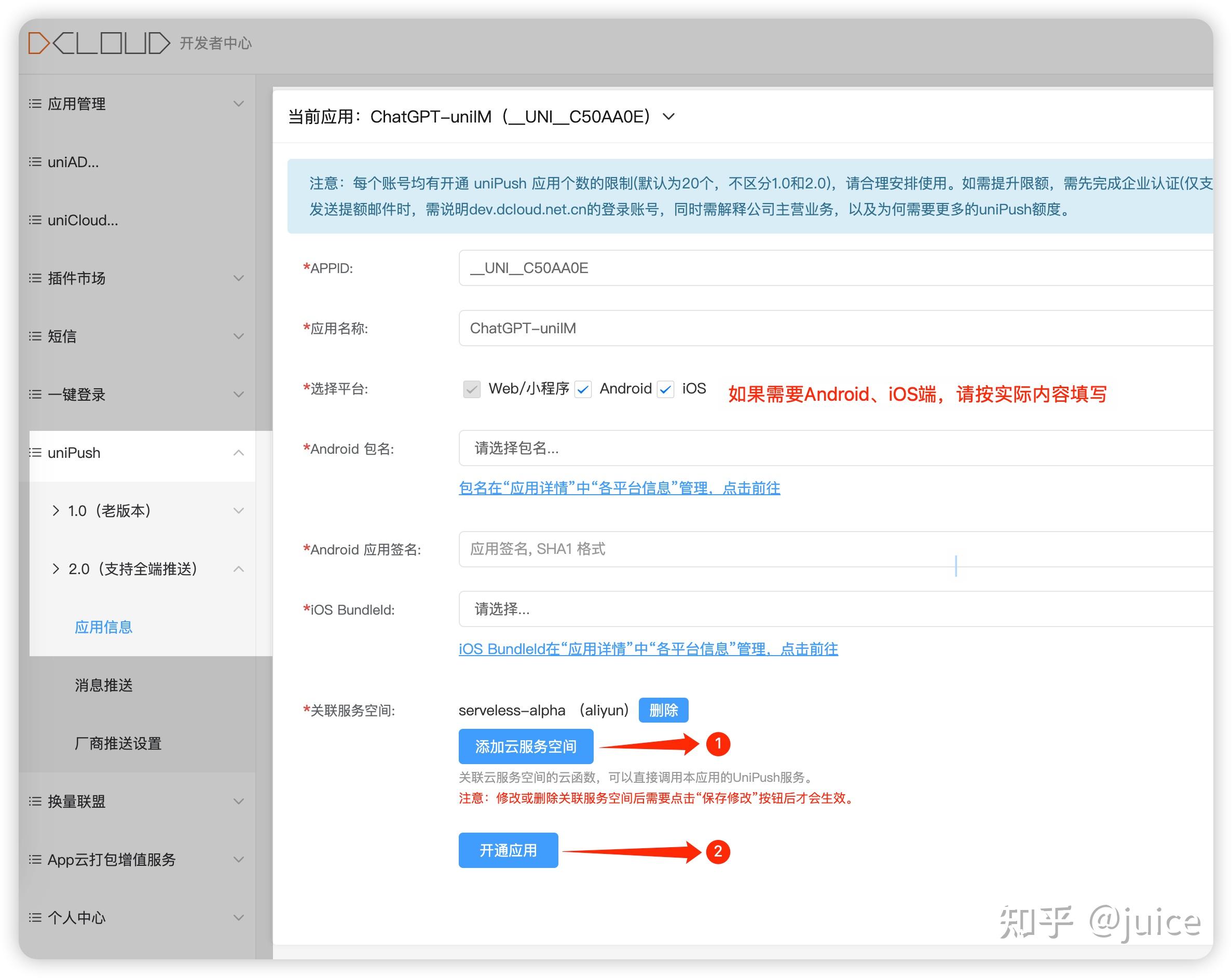Click the list icon beside 换量联盟
The width and height of the screenshot is (1232, 978).
tap(35, 802)
